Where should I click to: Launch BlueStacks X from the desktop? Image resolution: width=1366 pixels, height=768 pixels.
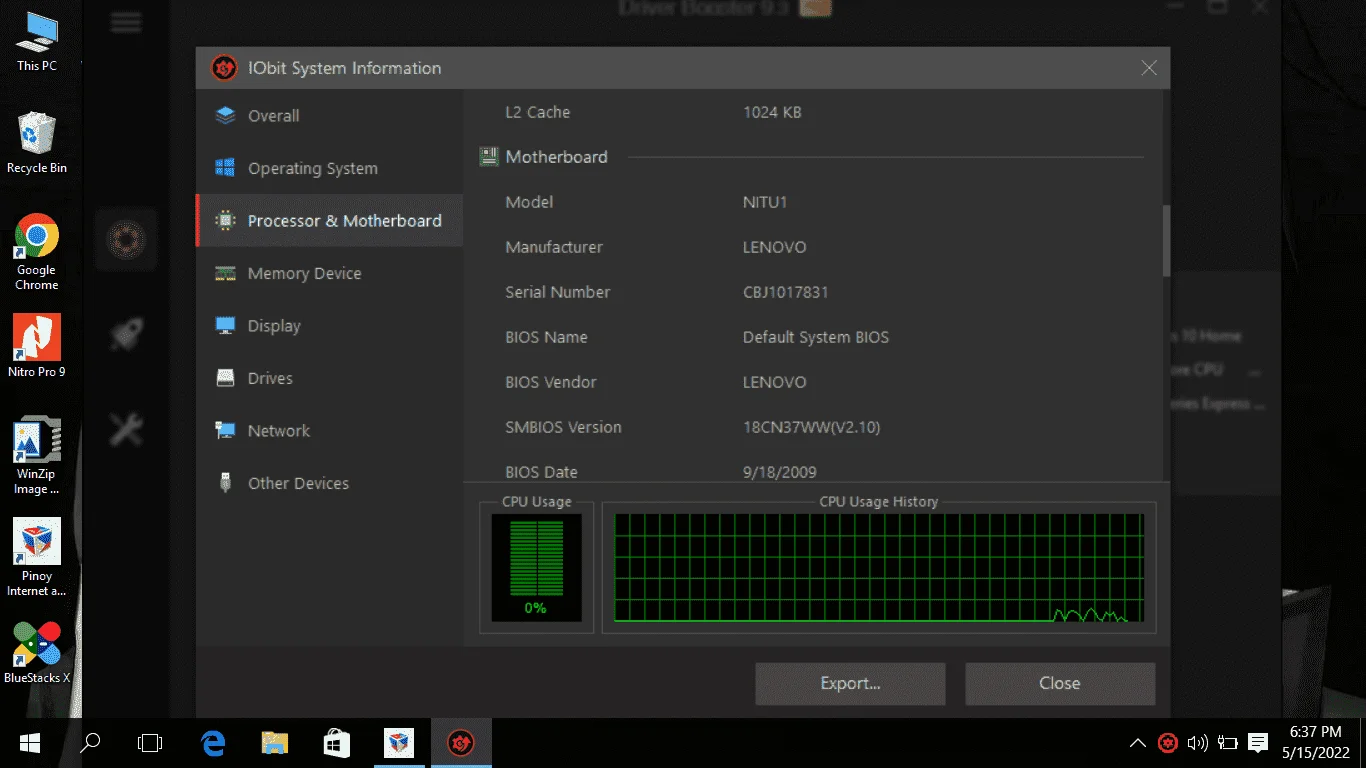tap(37, 653)
